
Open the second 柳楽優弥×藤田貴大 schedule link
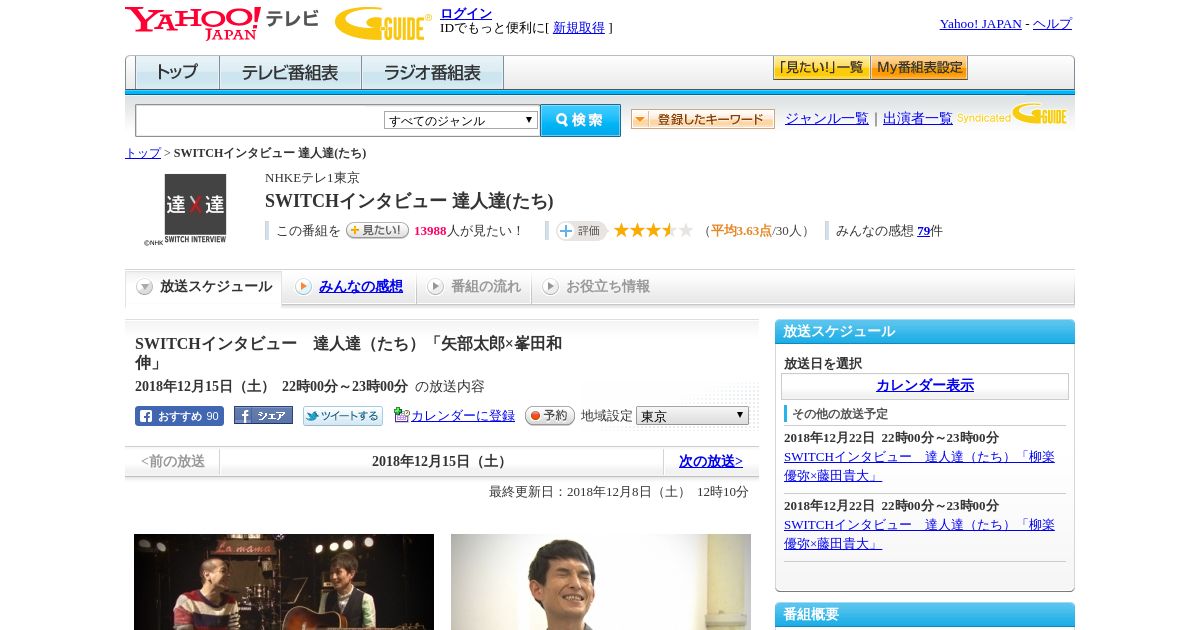[919, 534]
